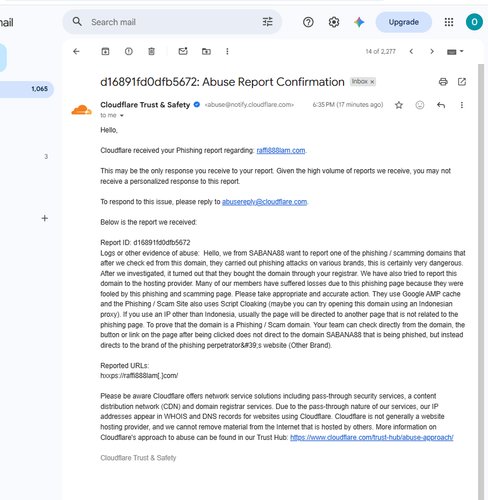Launch Gemini sparkle icon
The image size is (488, 500).
click(359, 22)
